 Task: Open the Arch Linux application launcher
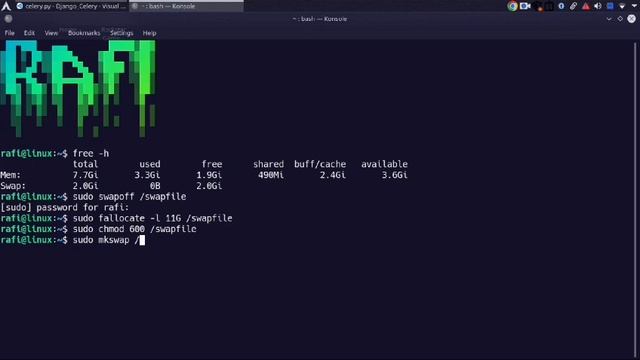pos(6,6)
